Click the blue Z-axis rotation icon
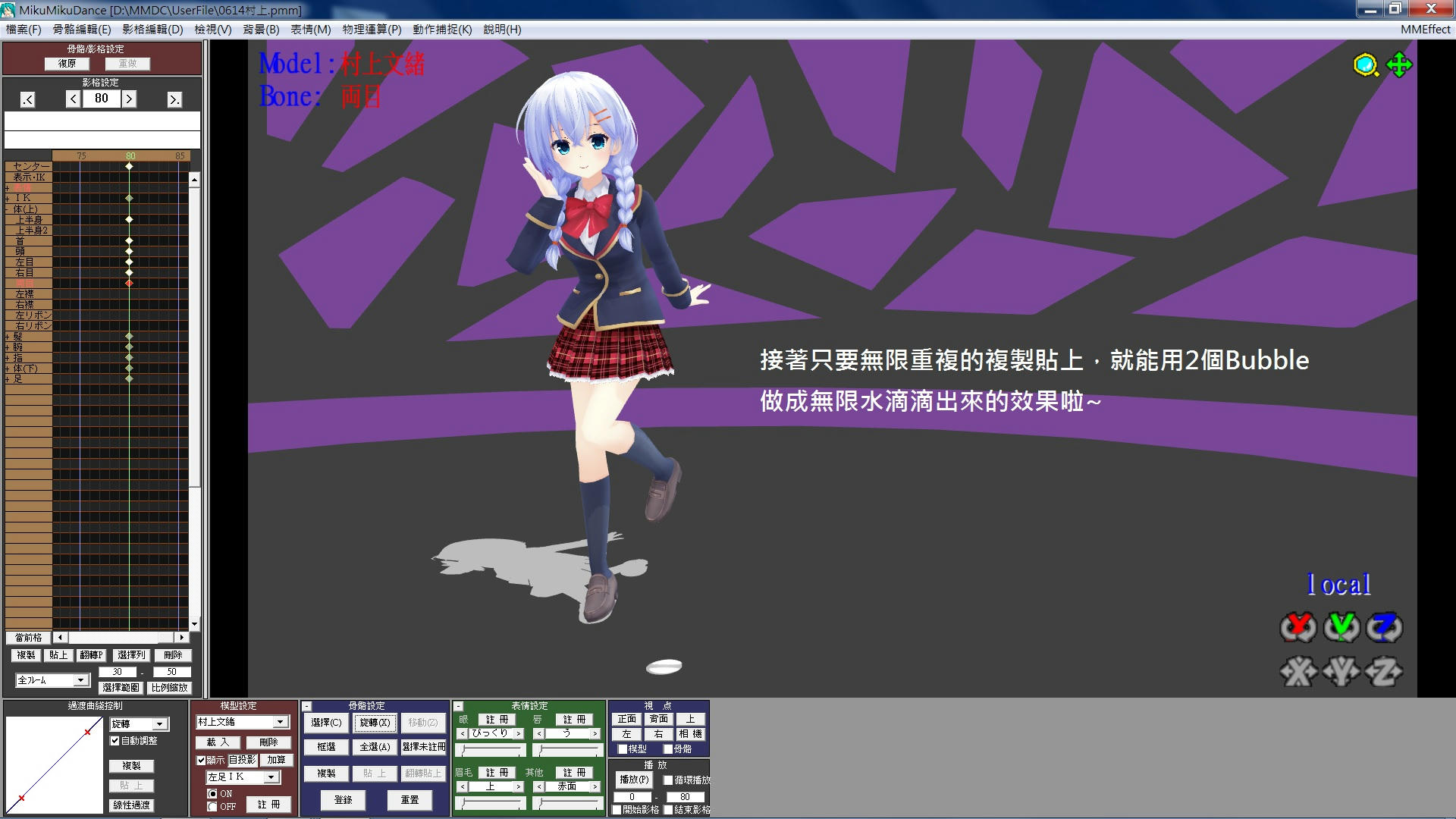Viewport: 1456px width, 819px height. (1385, 627)
